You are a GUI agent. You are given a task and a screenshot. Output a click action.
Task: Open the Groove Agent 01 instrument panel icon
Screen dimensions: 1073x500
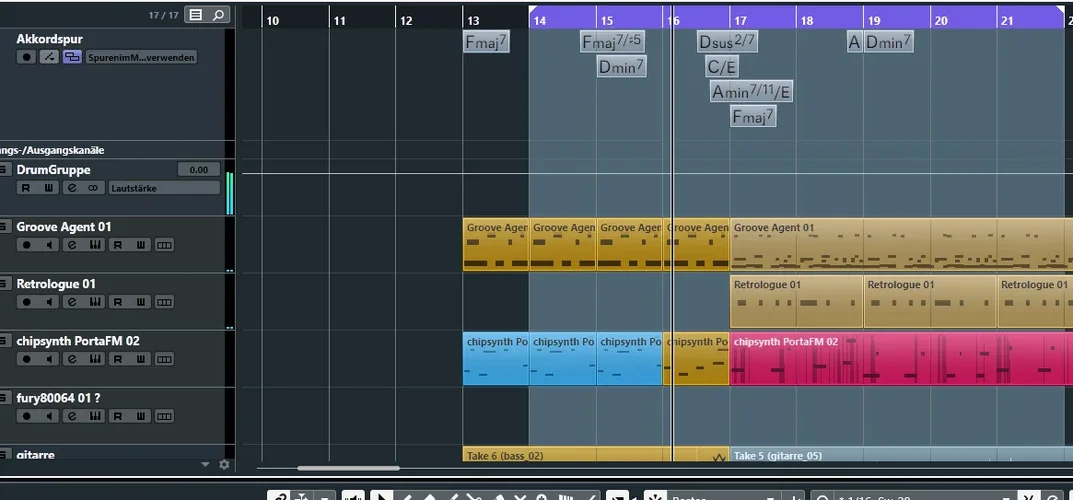click(95, 245)
